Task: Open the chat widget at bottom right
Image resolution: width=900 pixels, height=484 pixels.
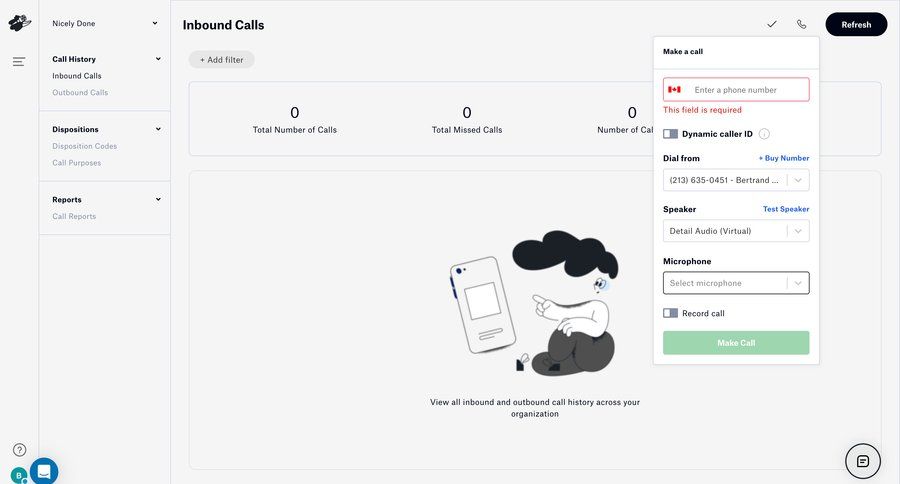Action: (x=863, y=461)
